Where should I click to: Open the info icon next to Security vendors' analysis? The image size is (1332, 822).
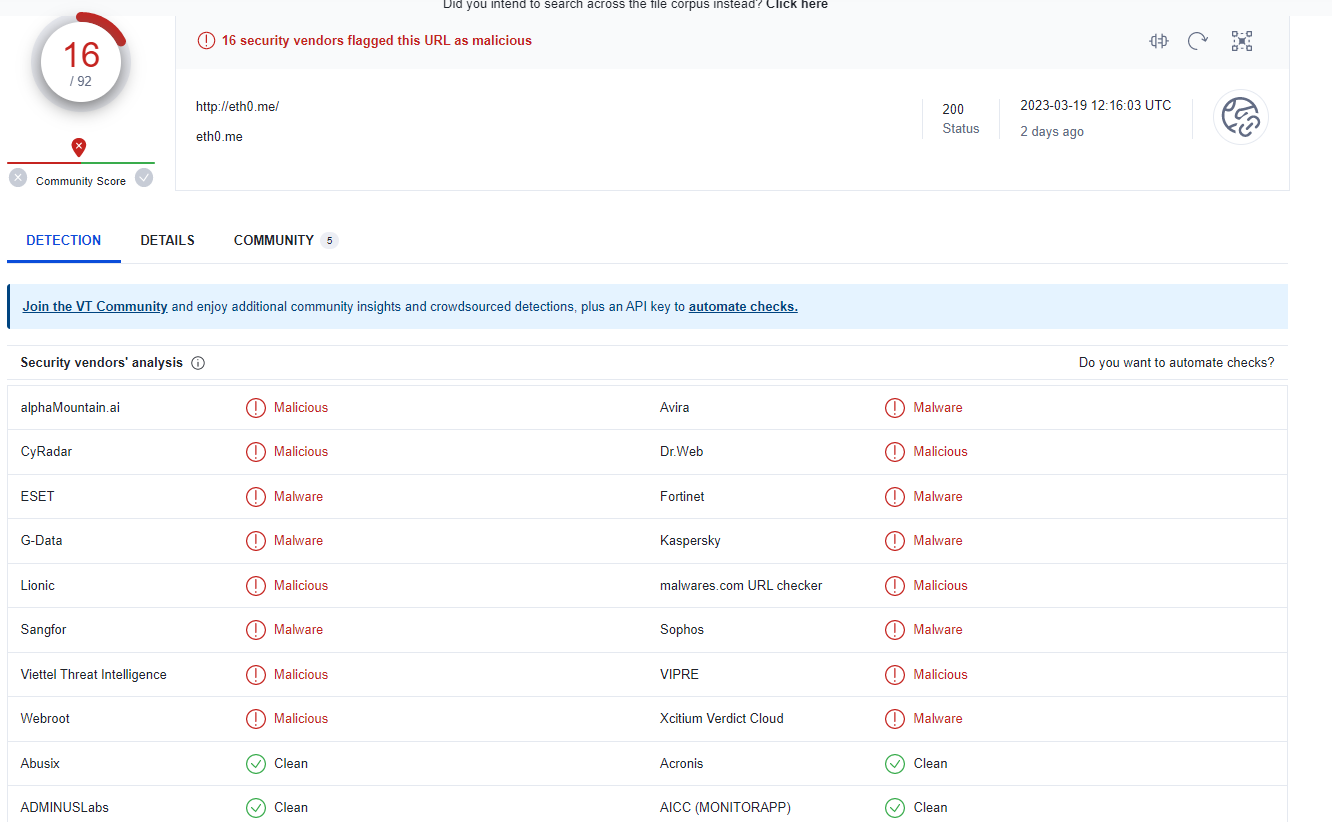coord(198,363)
